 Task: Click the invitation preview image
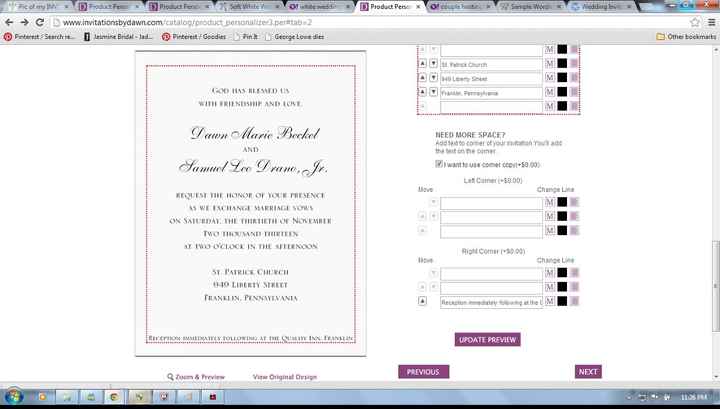[x=251, y=203]
